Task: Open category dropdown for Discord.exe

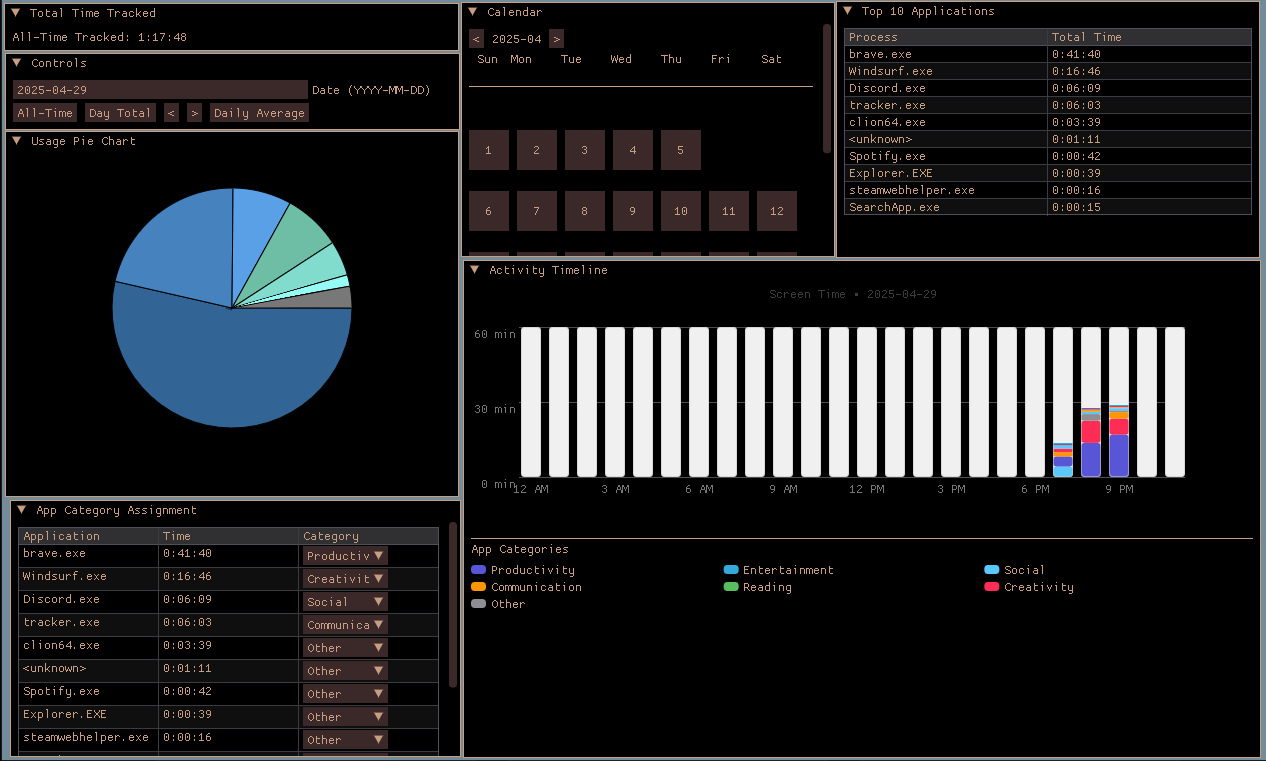Action: (x=345, y=602)
